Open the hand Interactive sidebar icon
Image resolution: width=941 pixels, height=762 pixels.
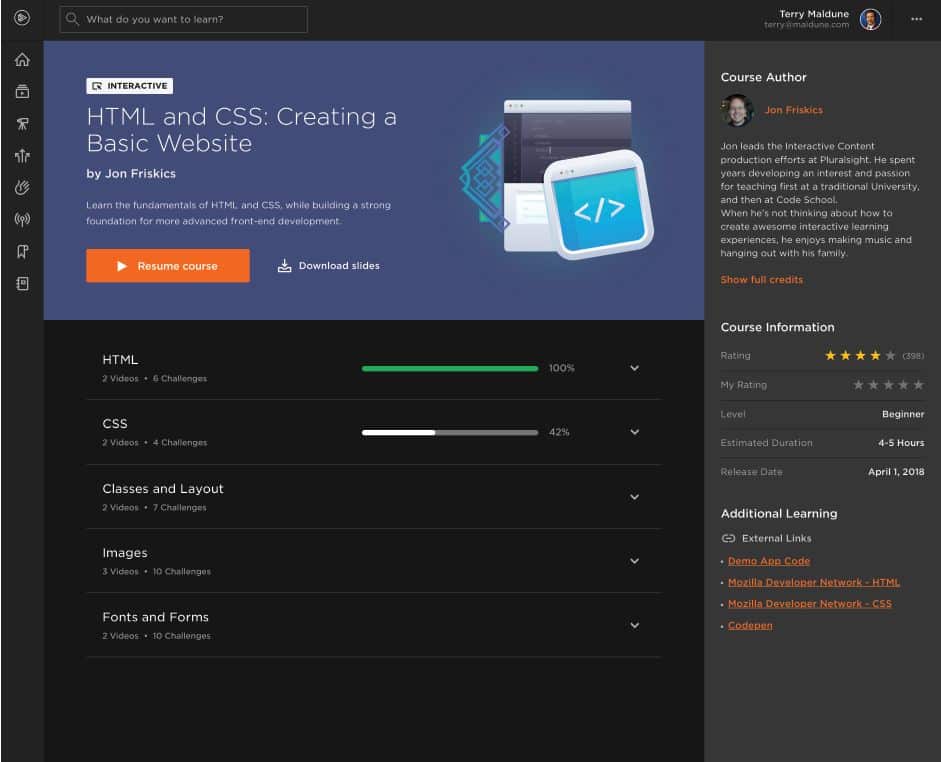pos(22,188)
